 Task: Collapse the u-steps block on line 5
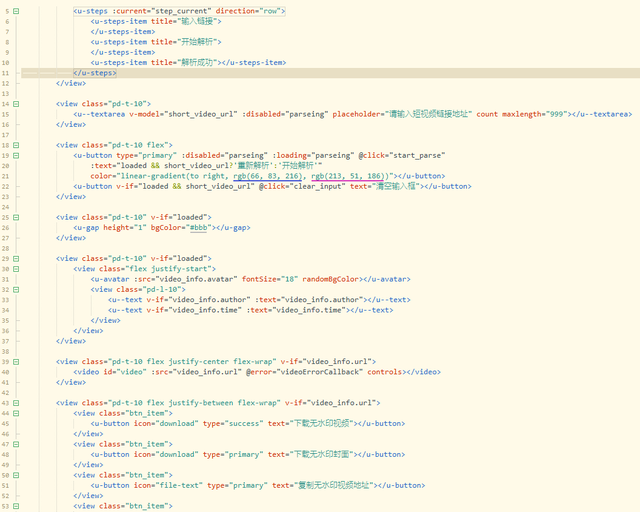point(16,10)
